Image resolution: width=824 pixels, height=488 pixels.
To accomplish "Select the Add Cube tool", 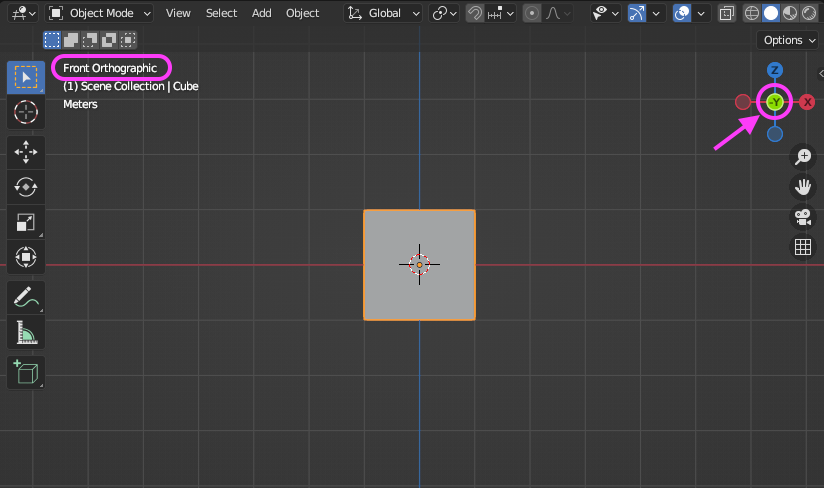I will point(25,372).
